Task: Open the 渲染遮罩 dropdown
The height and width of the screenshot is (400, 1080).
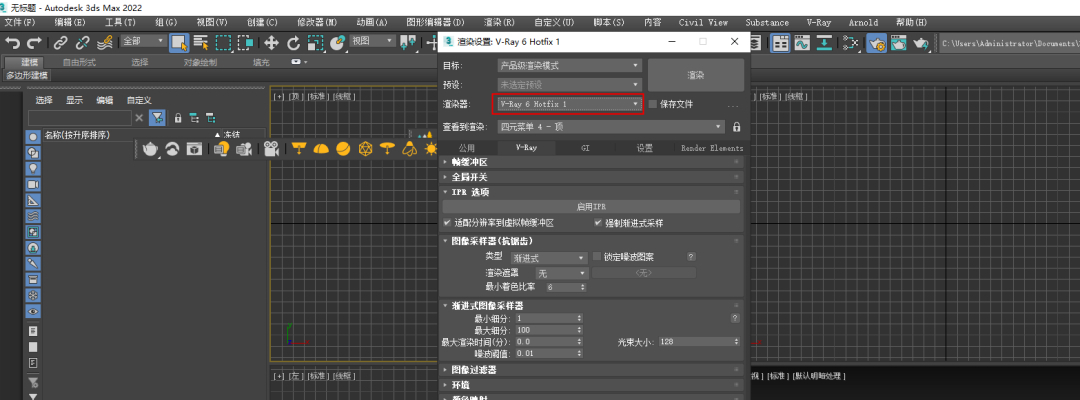Action: (561, 273)
